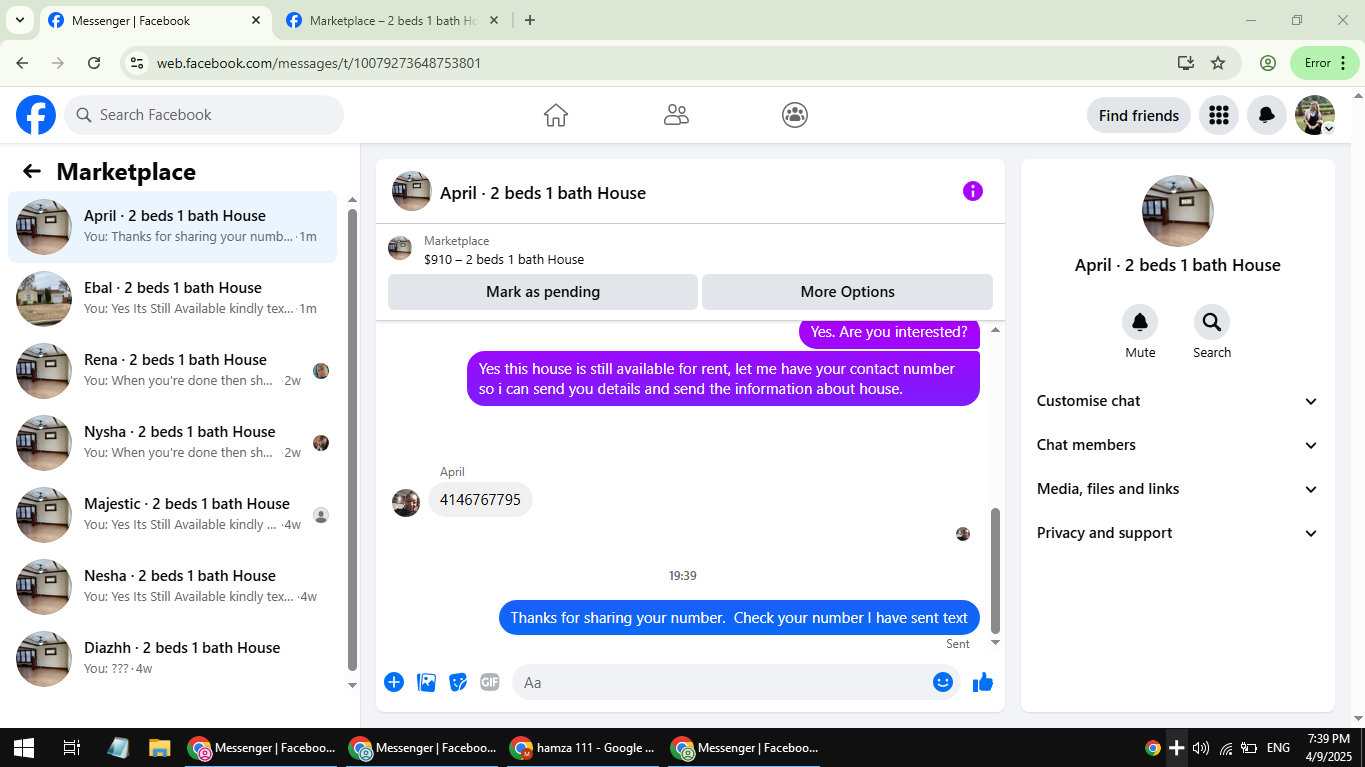Screen dimensions: 1365x767
Task: Expand the Privacy and support section
Action: coord(1178,533)
